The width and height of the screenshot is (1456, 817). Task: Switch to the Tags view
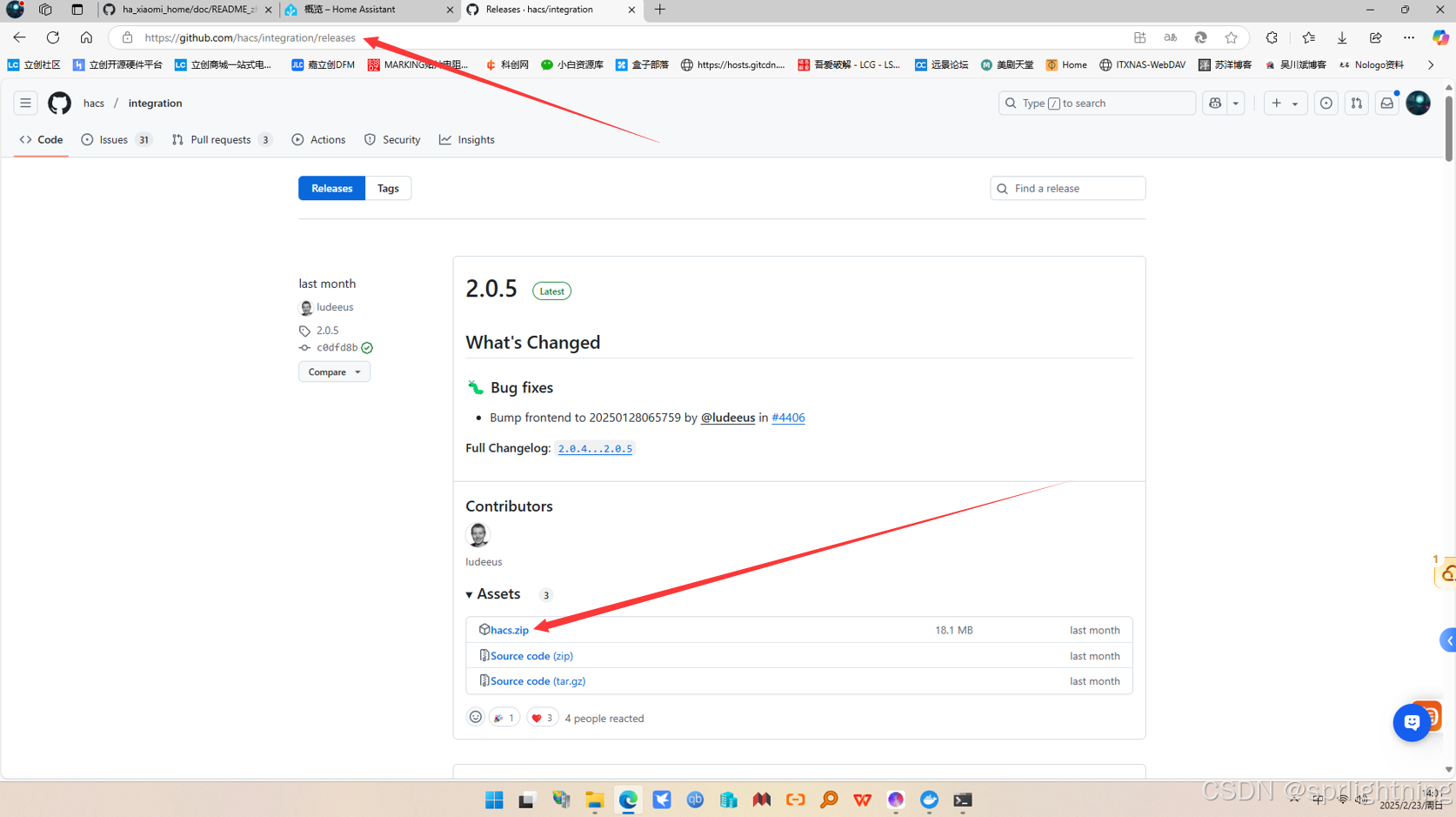388,188
